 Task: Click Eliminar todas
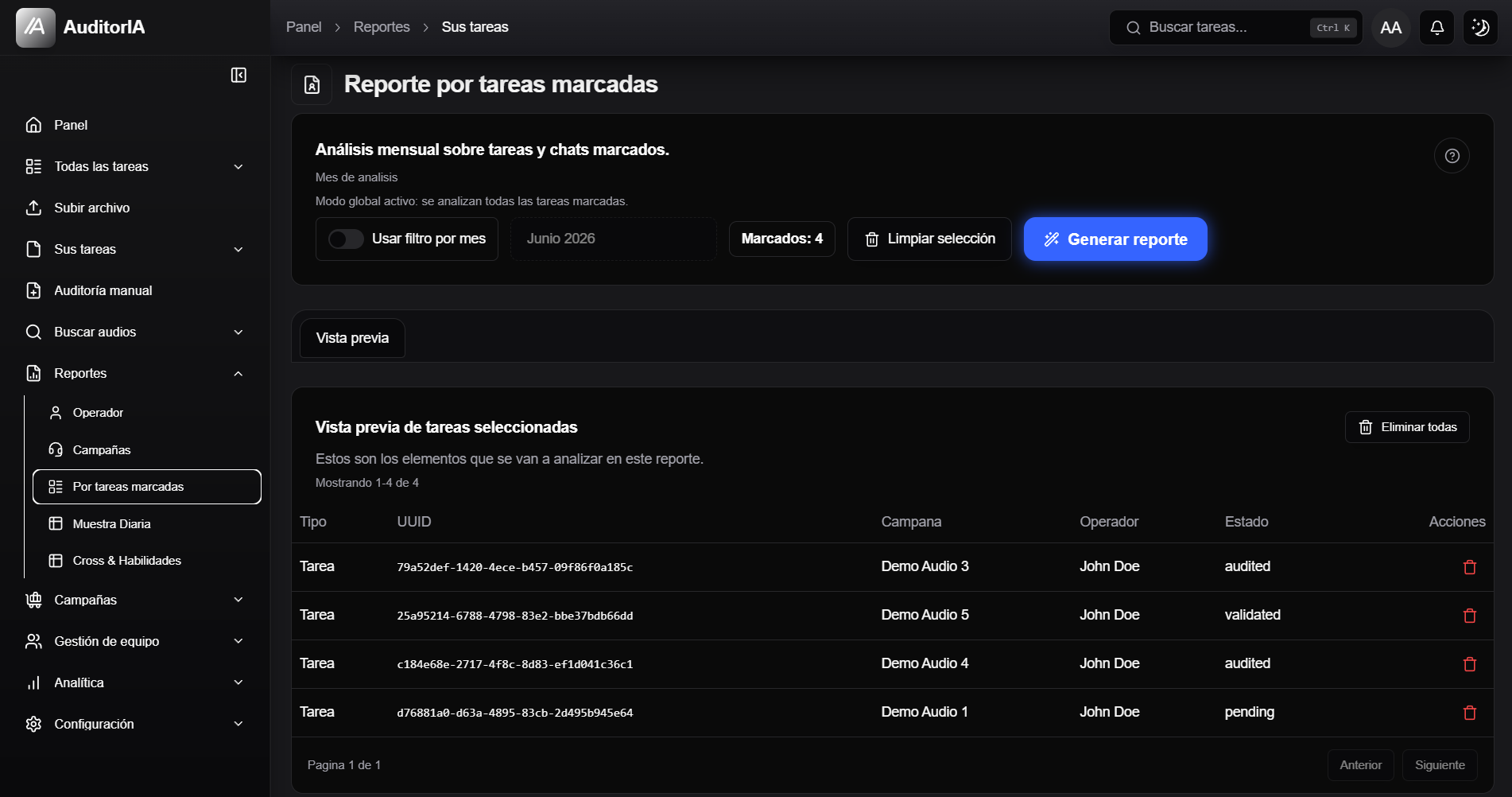(1407, 427)
